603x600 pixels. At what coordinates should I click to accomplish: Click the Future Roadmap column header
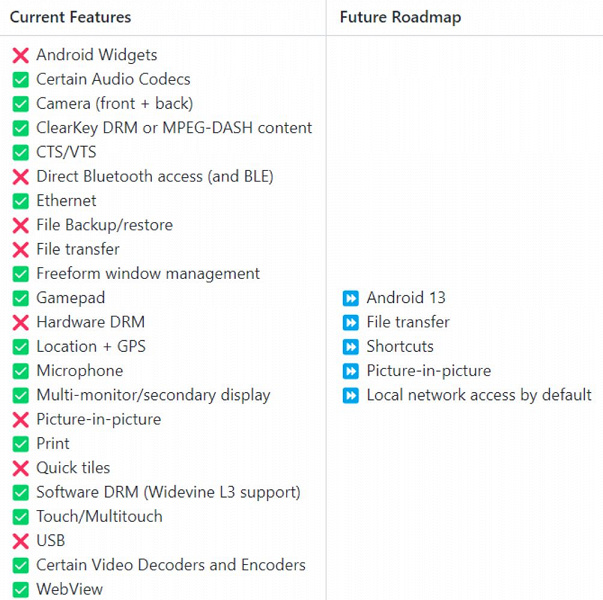(x=400, y=17)
